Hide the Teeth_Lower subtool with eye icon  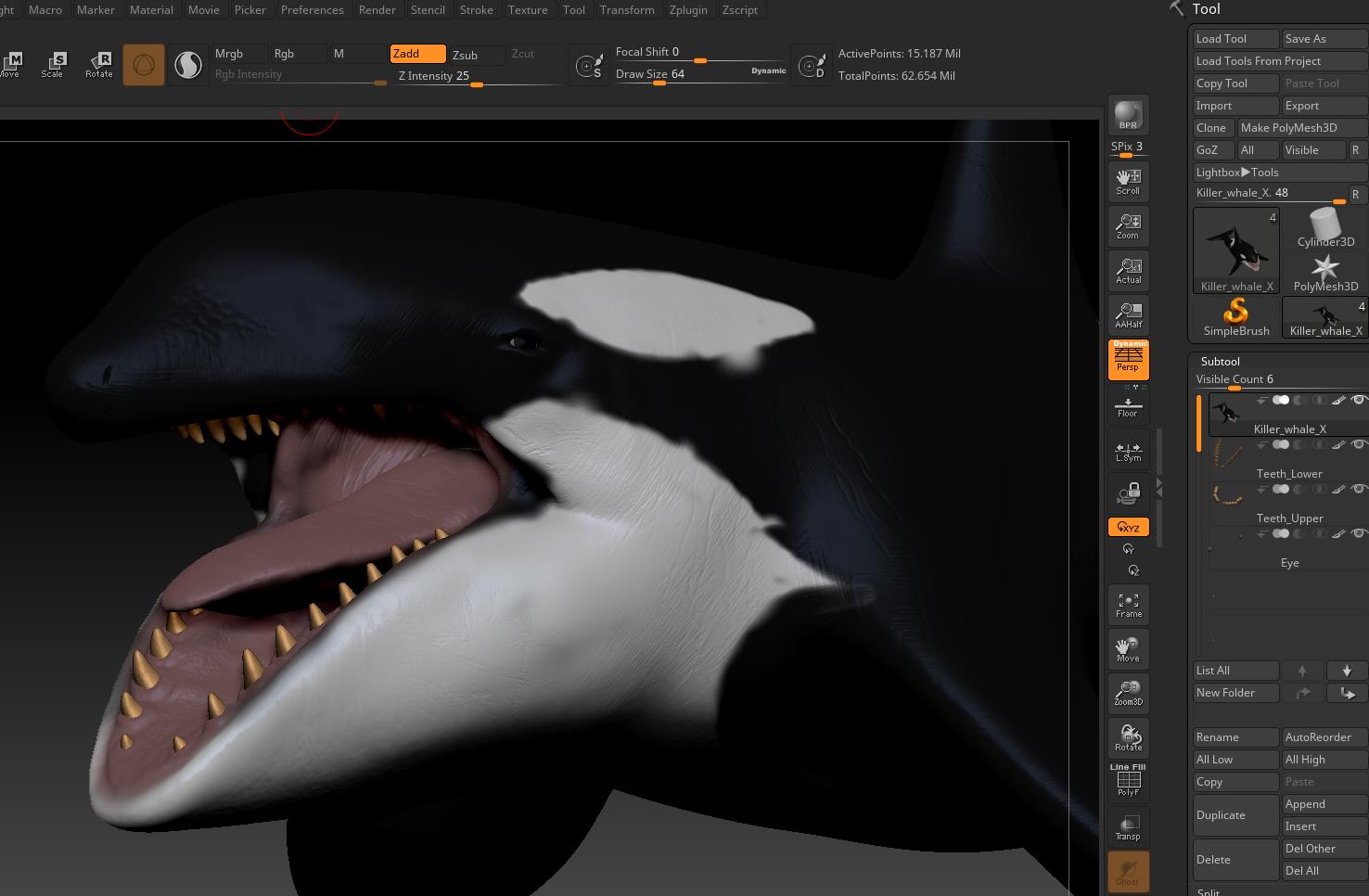coord(1359,445)
